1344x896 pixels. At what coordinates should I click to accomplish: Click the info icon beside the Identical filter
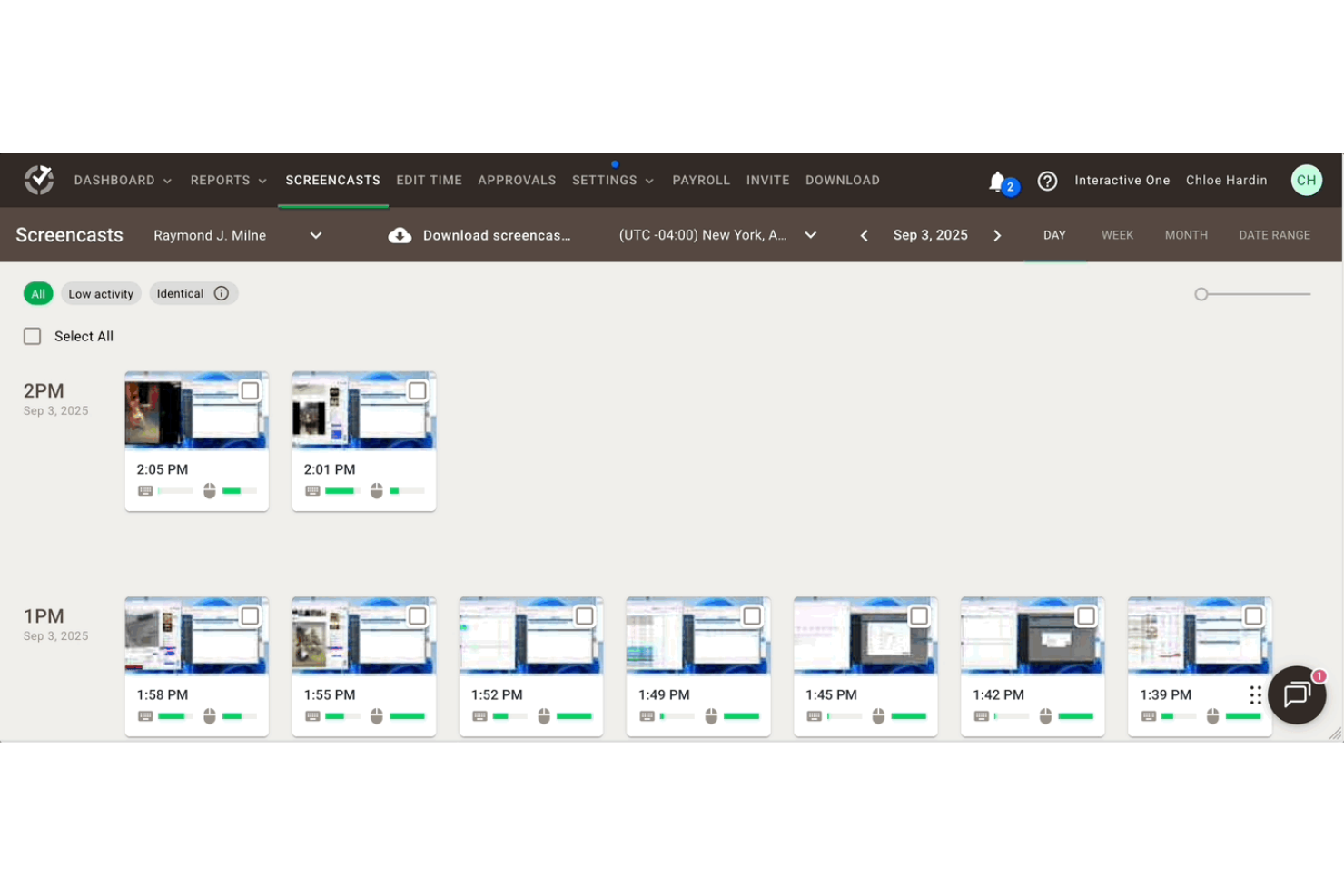tap(222, 293)
